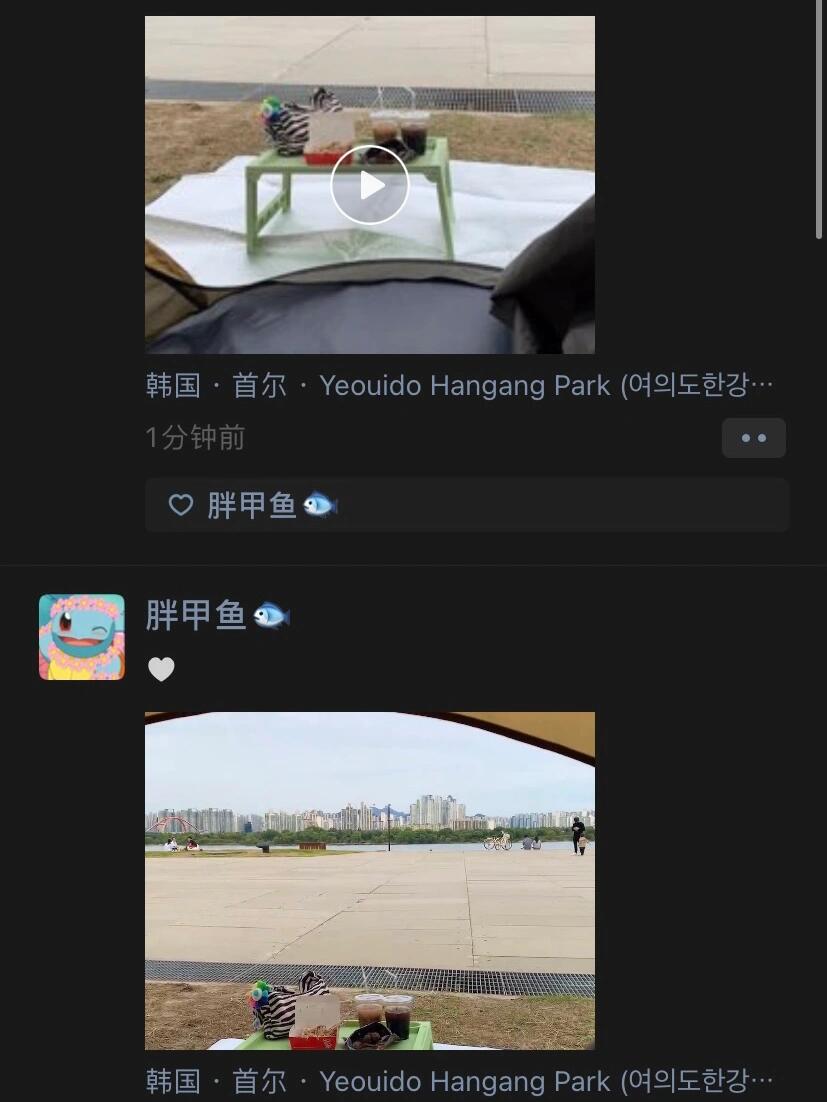Tap fish emoji in the likes row
Viewport: 827px width, 1102px height.
pyautogui.click(x=320, y=505)
